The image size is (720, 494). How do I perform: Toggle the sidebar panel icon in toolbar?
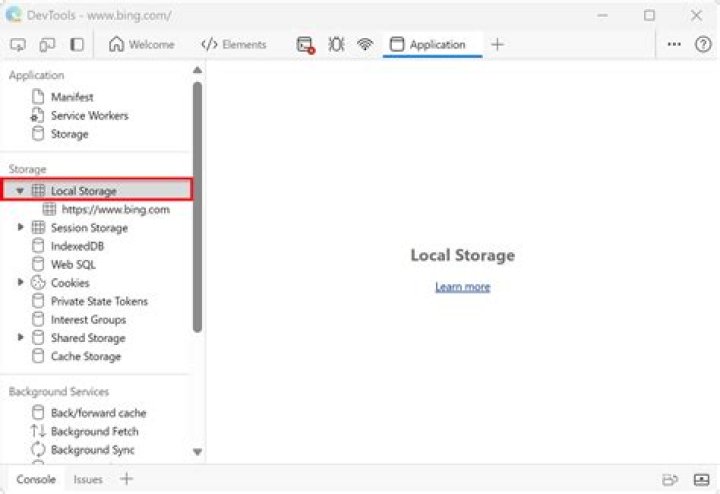click(x=77, y=45)
